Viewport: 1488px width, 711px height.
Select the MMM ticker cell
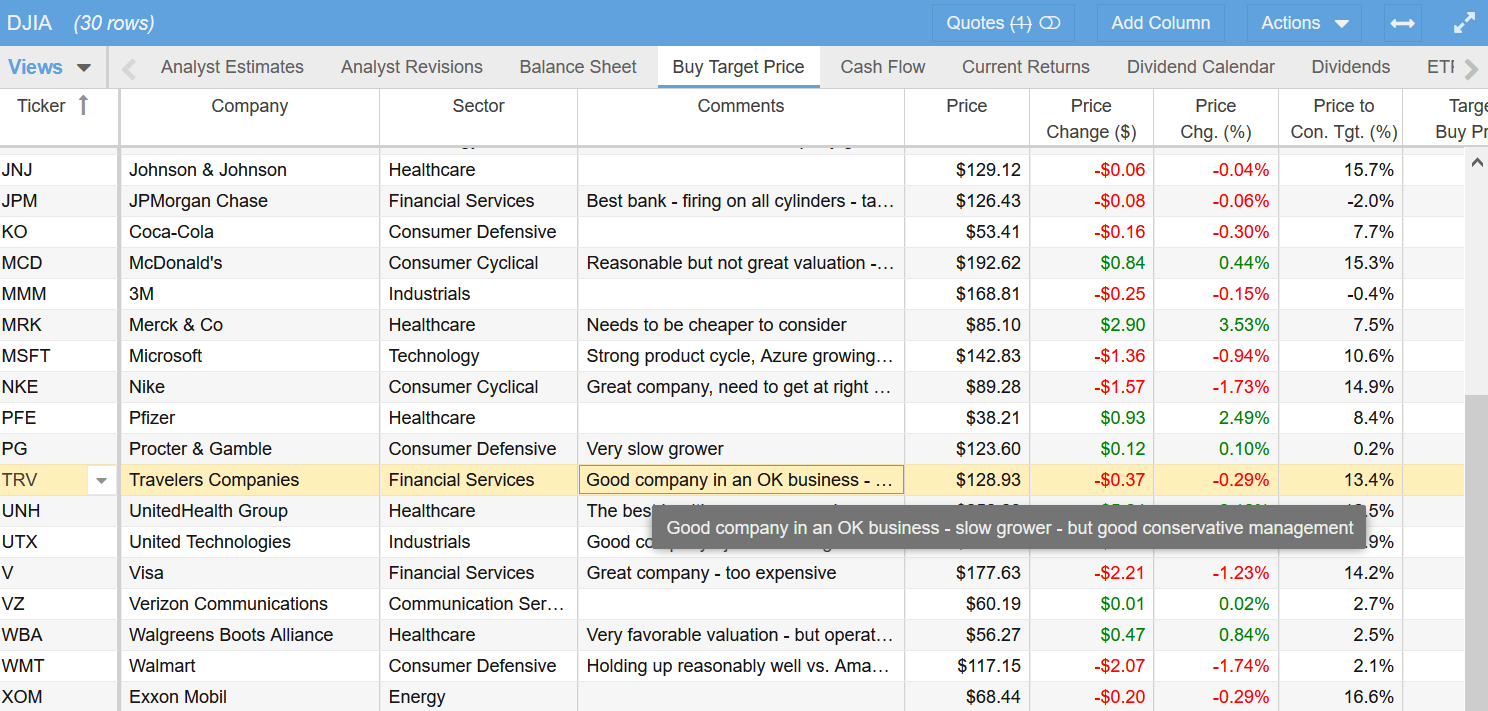point(59,294)
